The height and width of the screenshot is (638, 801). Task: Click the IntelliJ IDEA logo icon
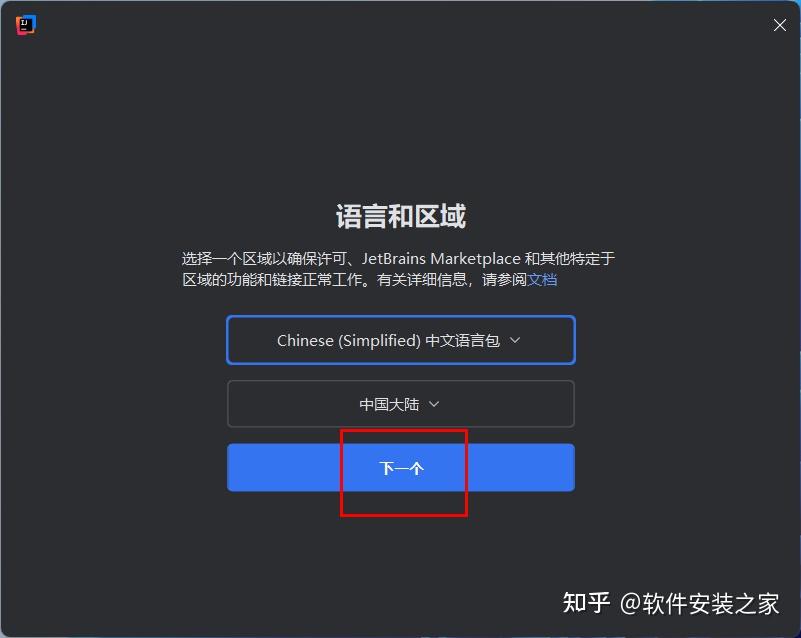click(x=26, y=25)
